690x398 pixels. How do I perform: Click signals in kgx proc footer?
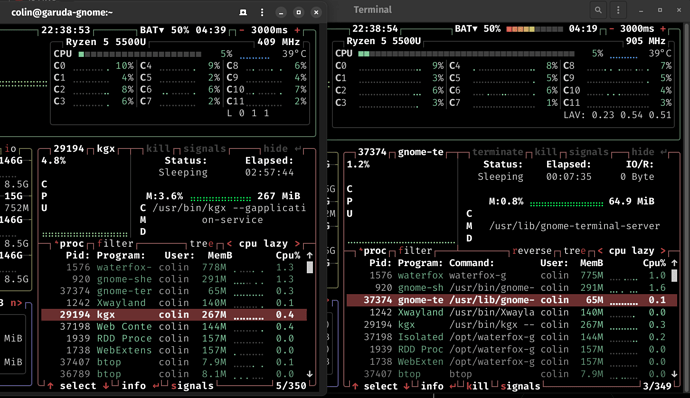[x=192, y=386]
